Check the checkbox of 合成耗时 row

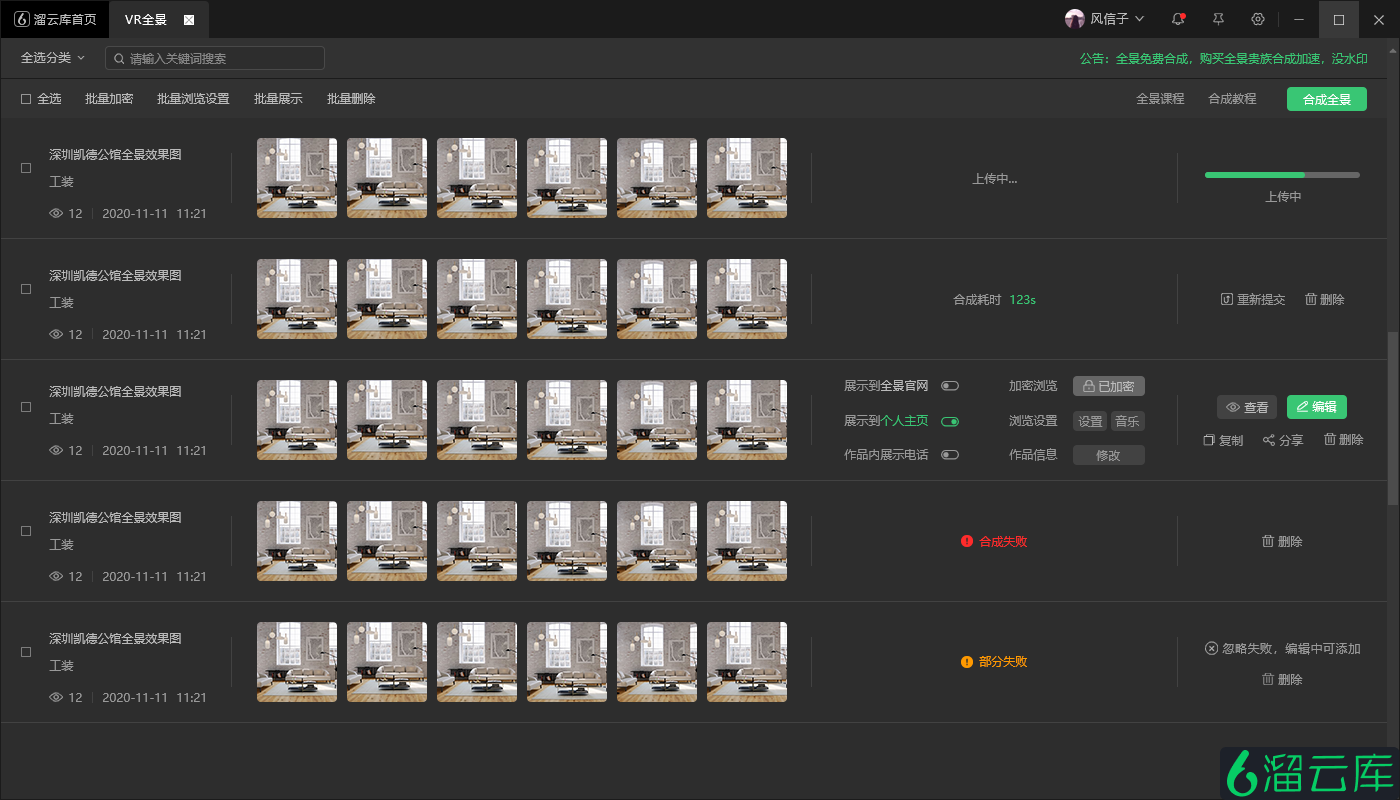(x=26, y=289)
